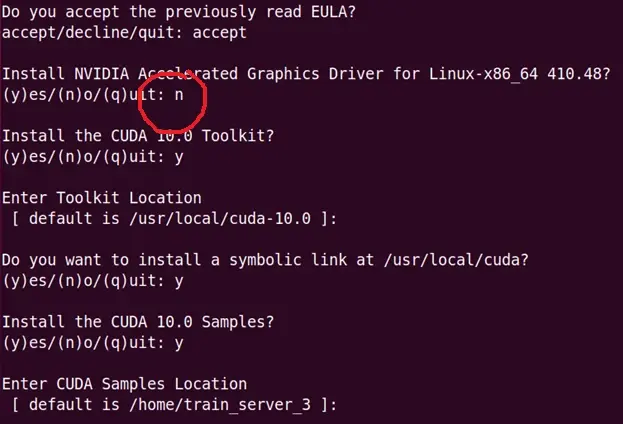Click the red-circled 'n' driver answer
The width and height of the screenshot is (623, 424).
point(179,95)
